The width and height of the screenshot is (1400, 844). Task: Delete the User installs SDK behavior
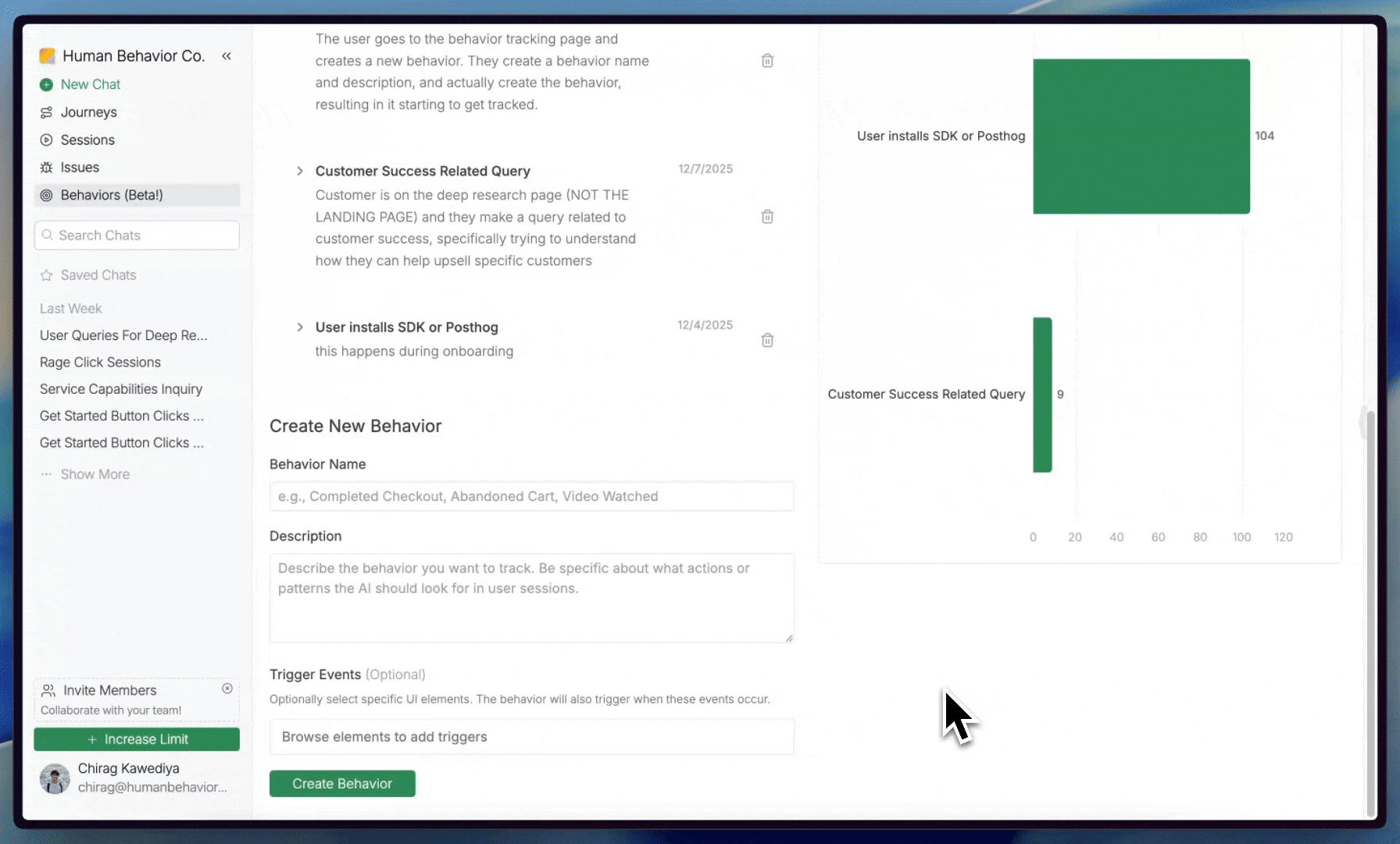point(767,340)
